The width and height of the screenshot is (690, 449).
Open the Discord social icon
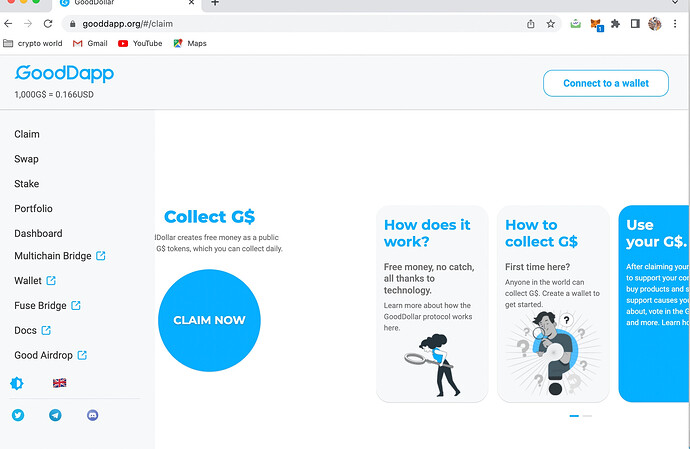[x=92, y=415]
